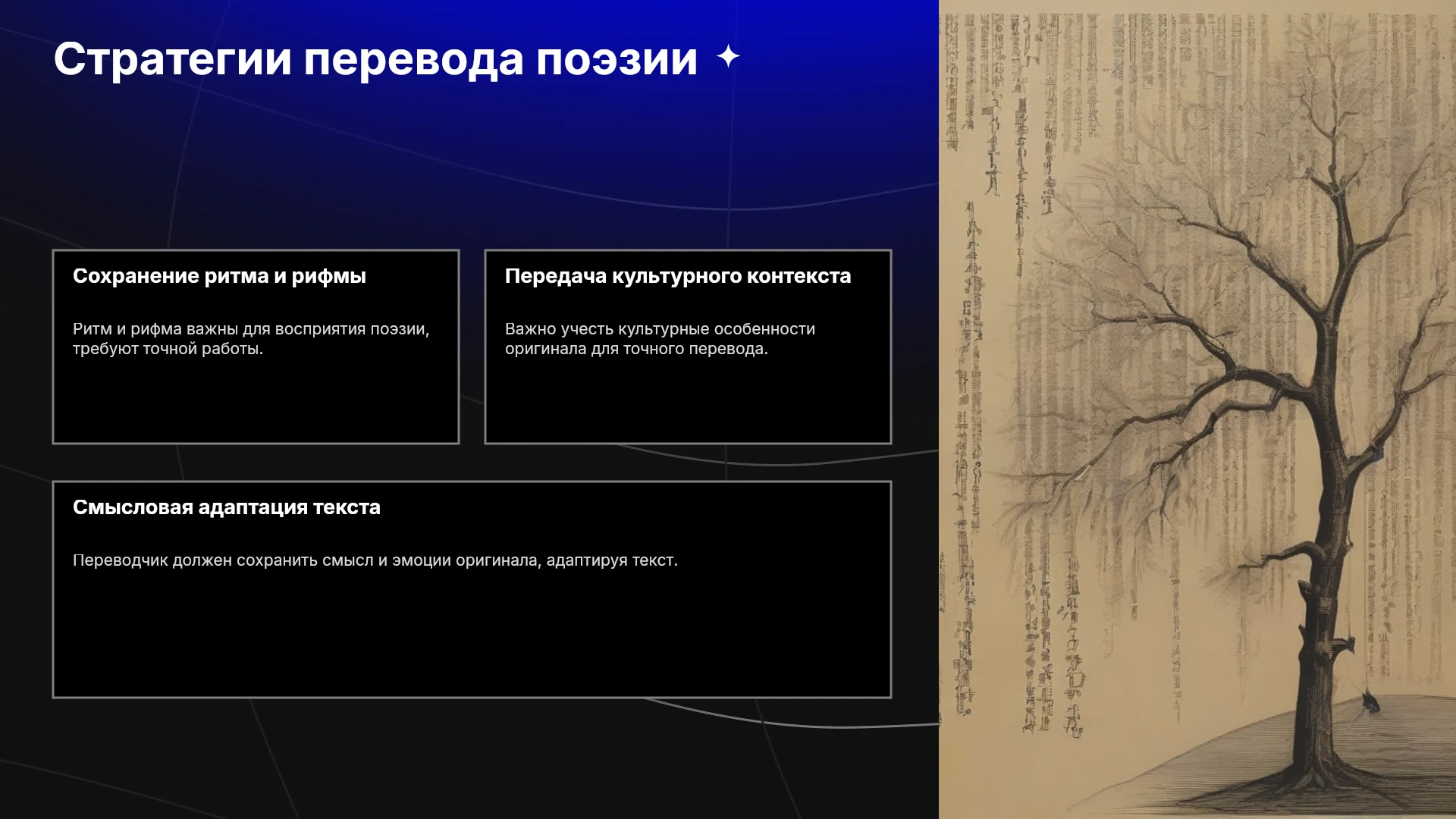Screen dimensions: 1456x819
Task: Select the slide title 'Стратегии перевода поэзии'
Action: click(375, 59)
